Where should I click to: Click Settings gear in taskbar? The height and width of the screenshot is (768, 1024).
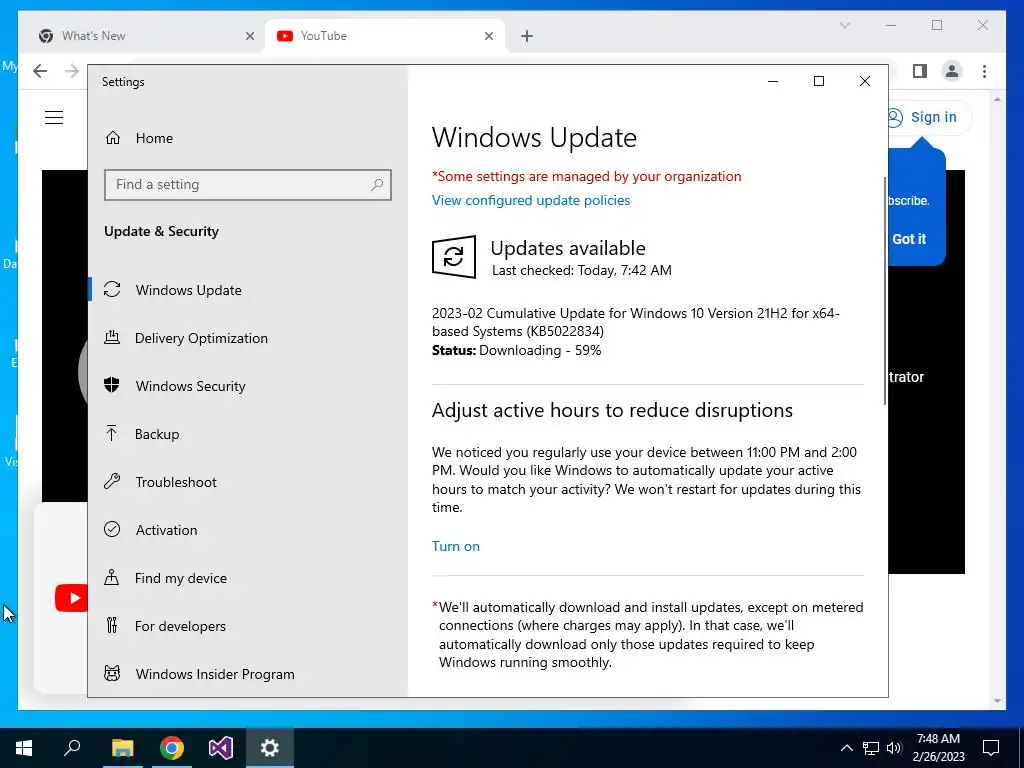270,748
